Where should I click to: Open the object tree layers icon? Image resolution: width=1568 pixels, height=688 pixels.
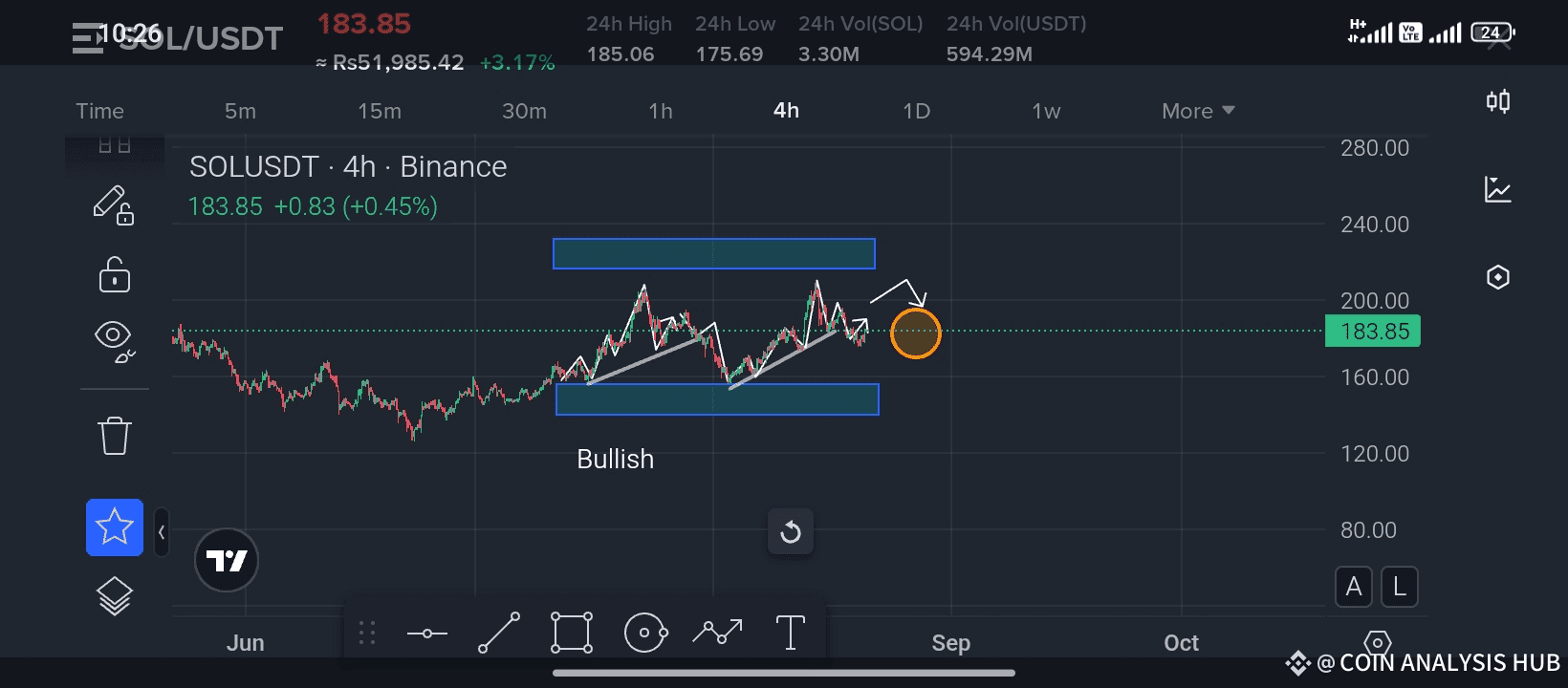(x=115, y=596)
